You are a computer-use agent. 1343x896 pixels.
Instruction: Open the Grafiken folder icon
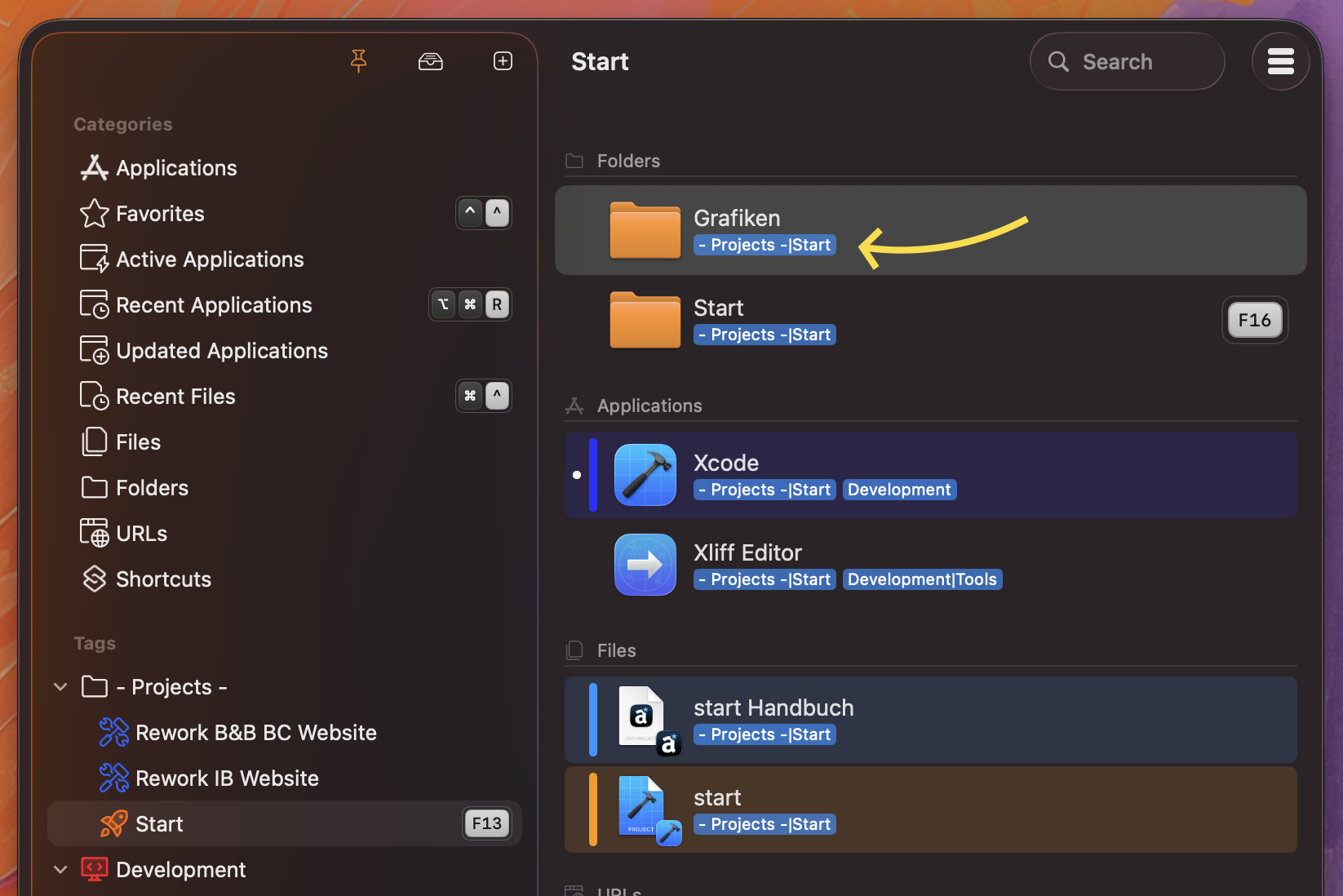(645, 230)
